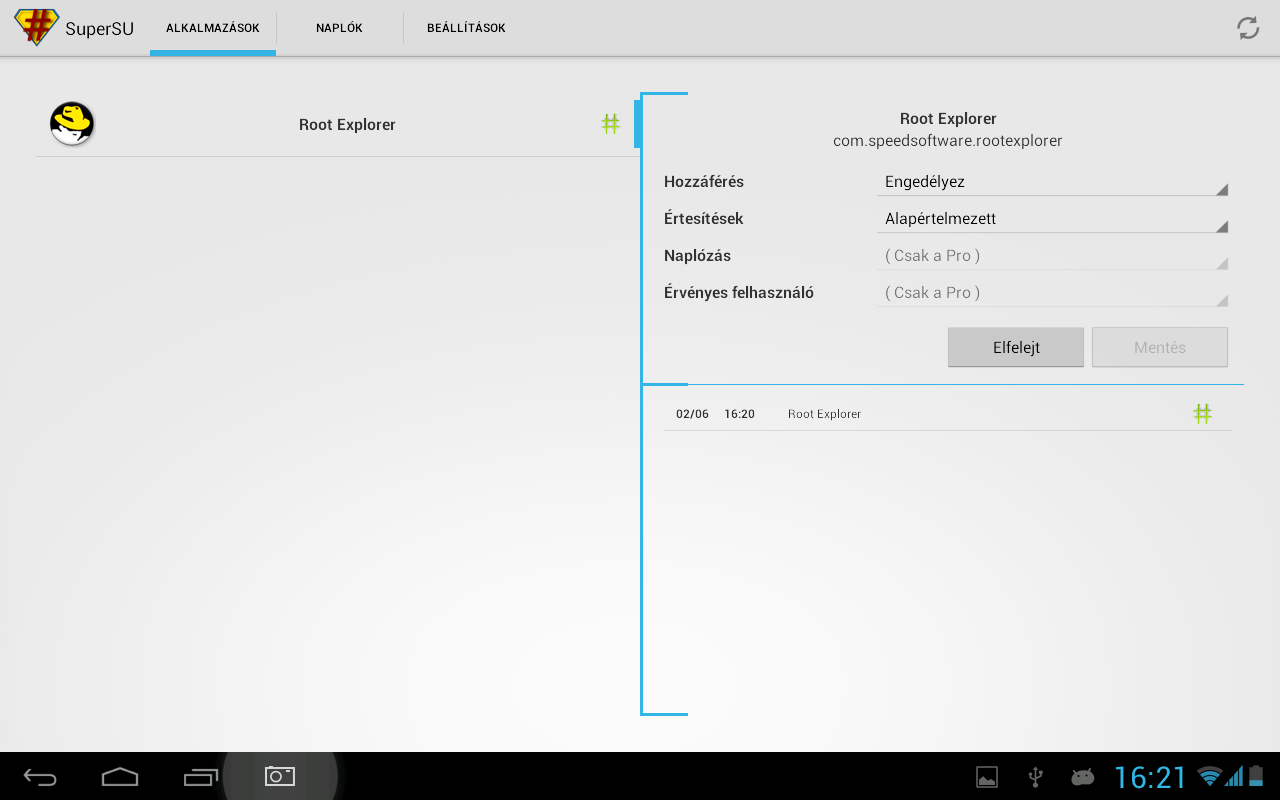The height and width of the screenshot is (800, 1280).
Task: Open Hozzáférés dropdown showing Engedélyez
Action: (1052, 182)
